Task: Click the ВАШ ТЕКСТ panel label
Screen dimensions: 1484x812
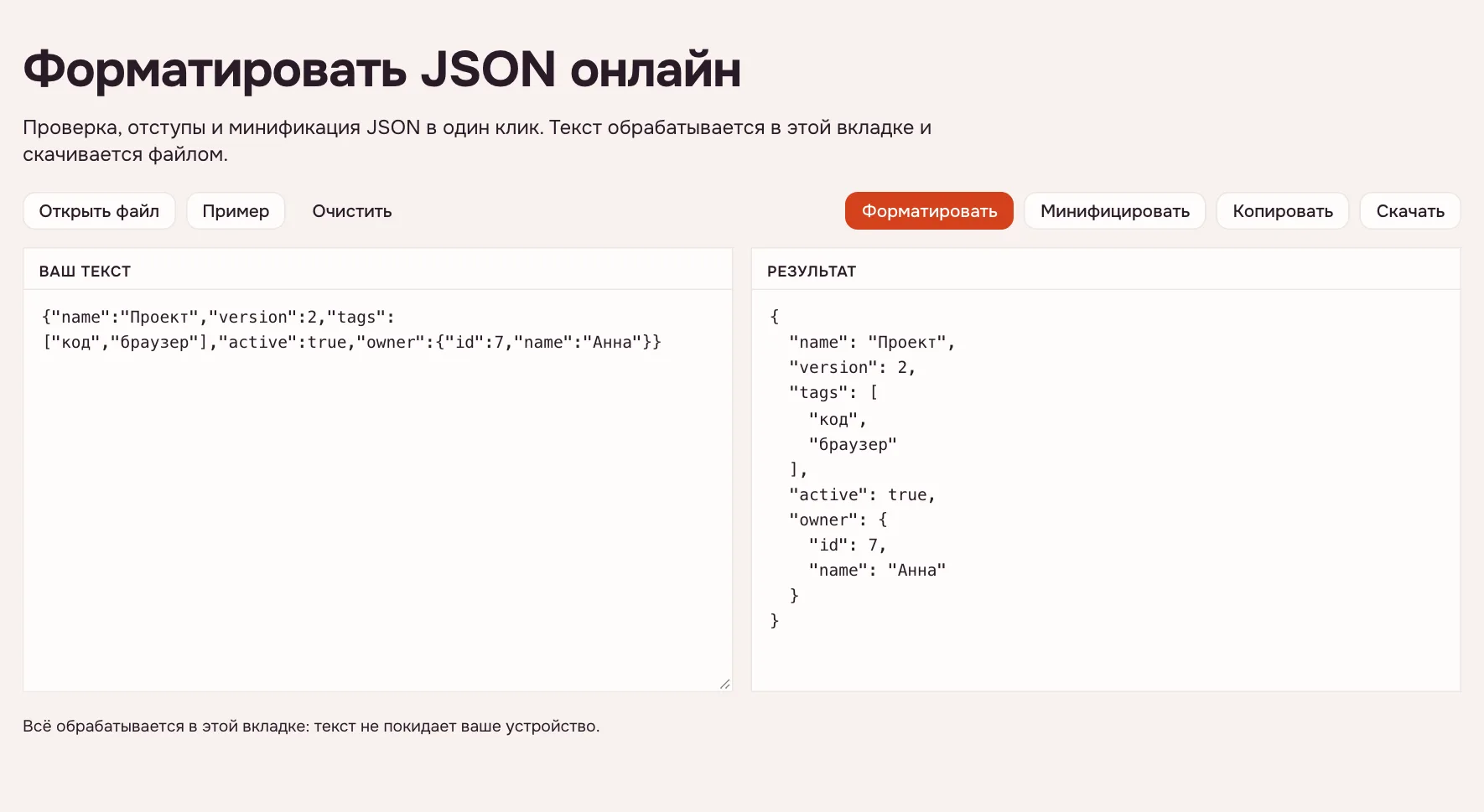Action: [x=85, y=272]
